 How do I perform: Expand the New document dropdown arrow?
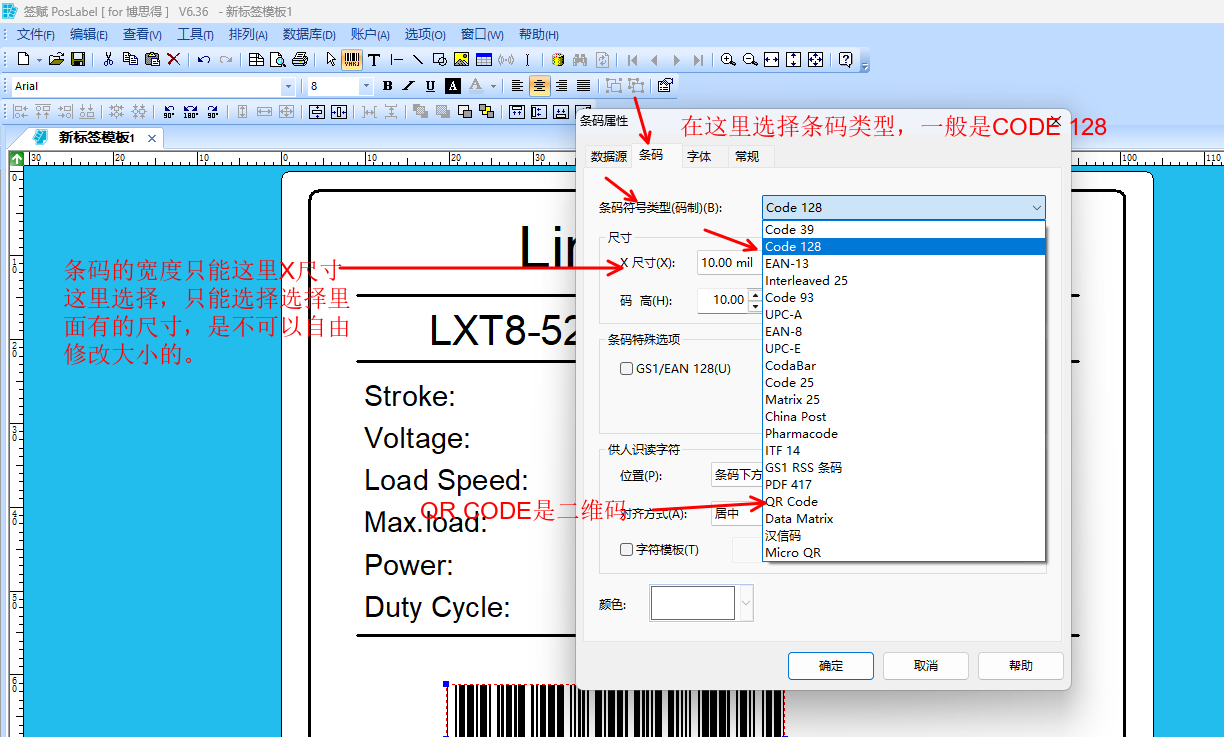point(39,60)
